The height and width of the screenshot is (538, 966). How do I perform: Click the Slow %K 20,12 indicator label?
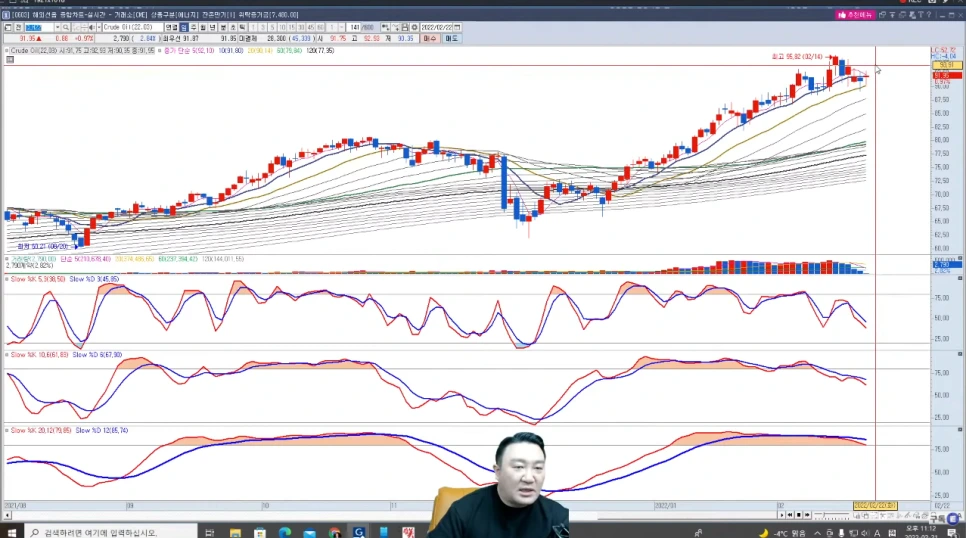[x=41, y=430]
